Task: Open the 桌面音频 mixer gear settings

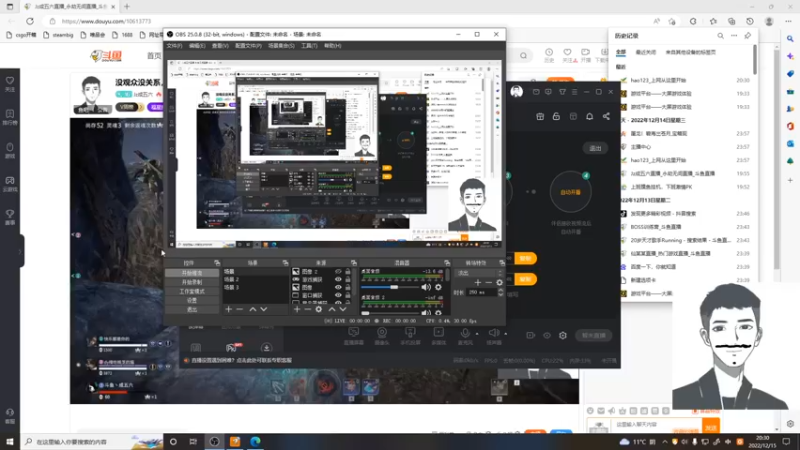Action: pyautogui.click(x=438, y=287)
